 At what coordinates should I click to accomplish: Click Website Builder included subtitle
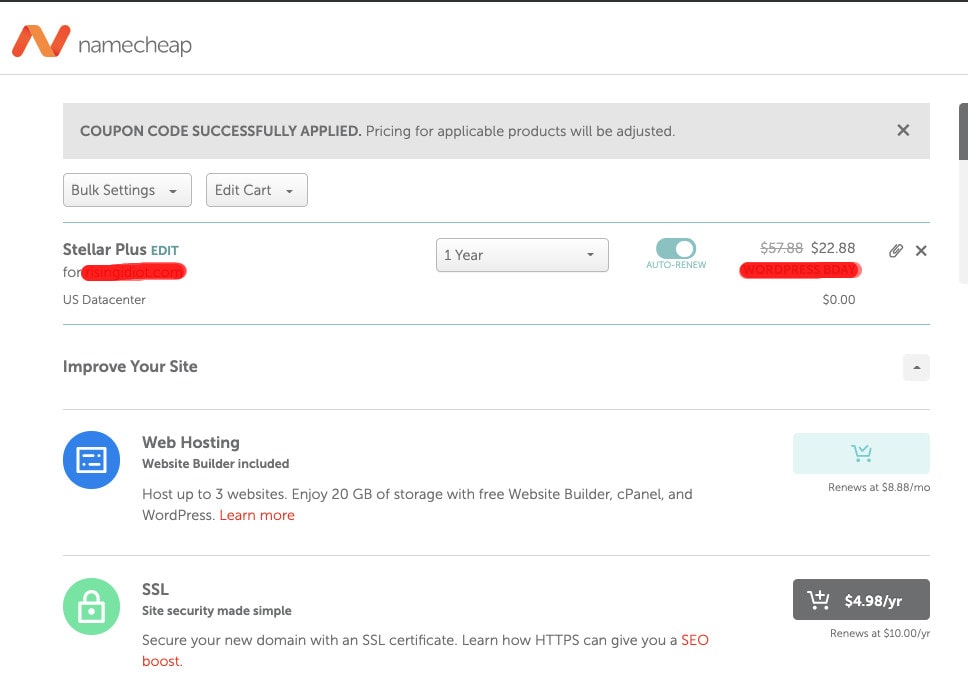pyautogui.click(x=215, y=464)
